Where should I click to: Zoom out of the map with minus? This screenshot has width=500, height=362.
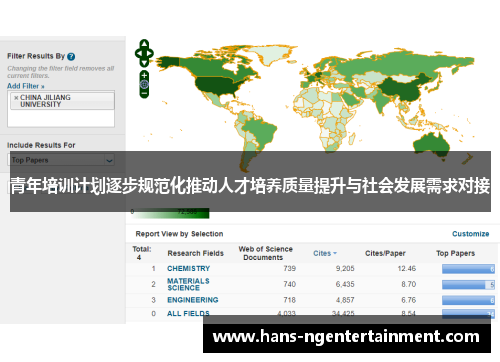coord(144,93)
